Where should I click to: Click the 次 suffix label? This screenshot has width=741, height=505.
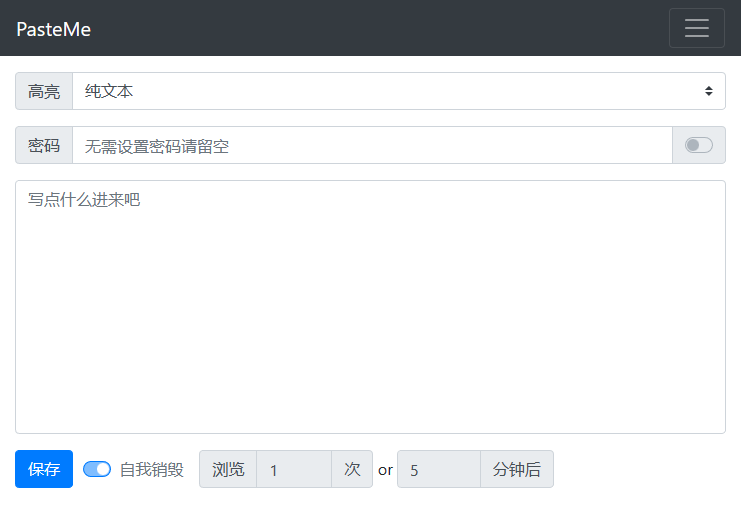point(352,469)
